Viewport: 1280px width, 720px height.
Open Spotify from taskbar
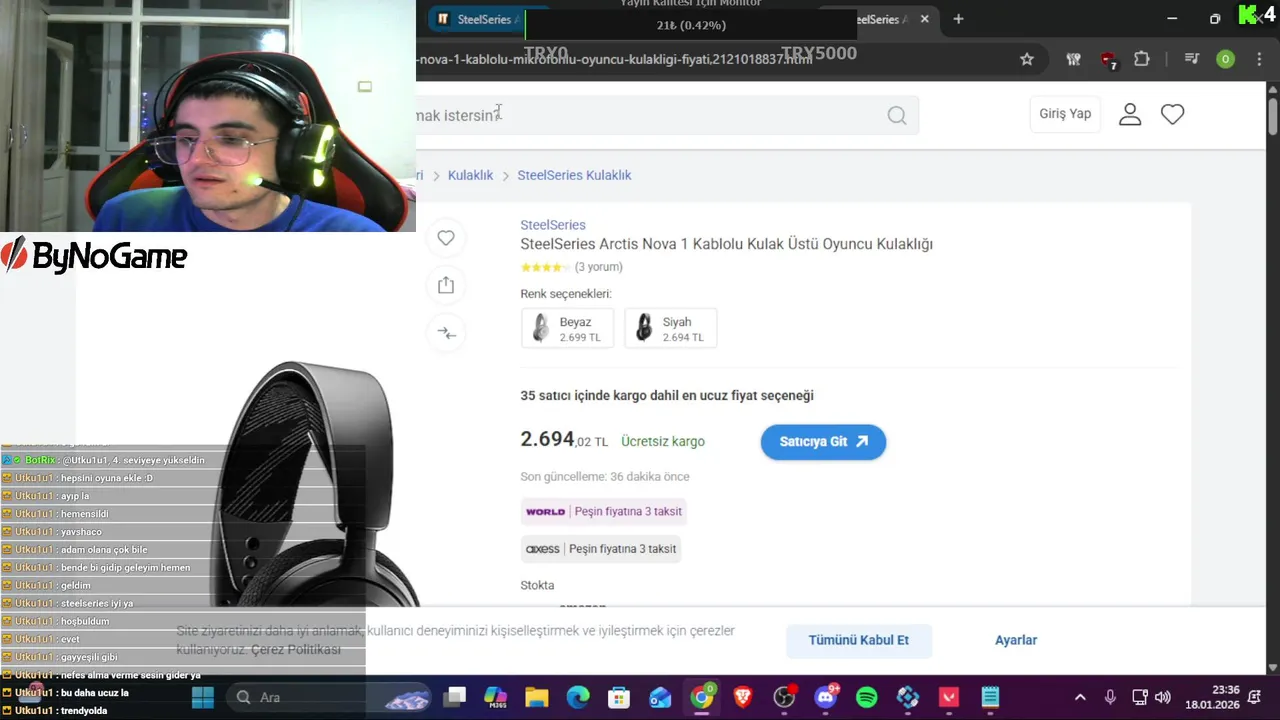tap(867, 697)
